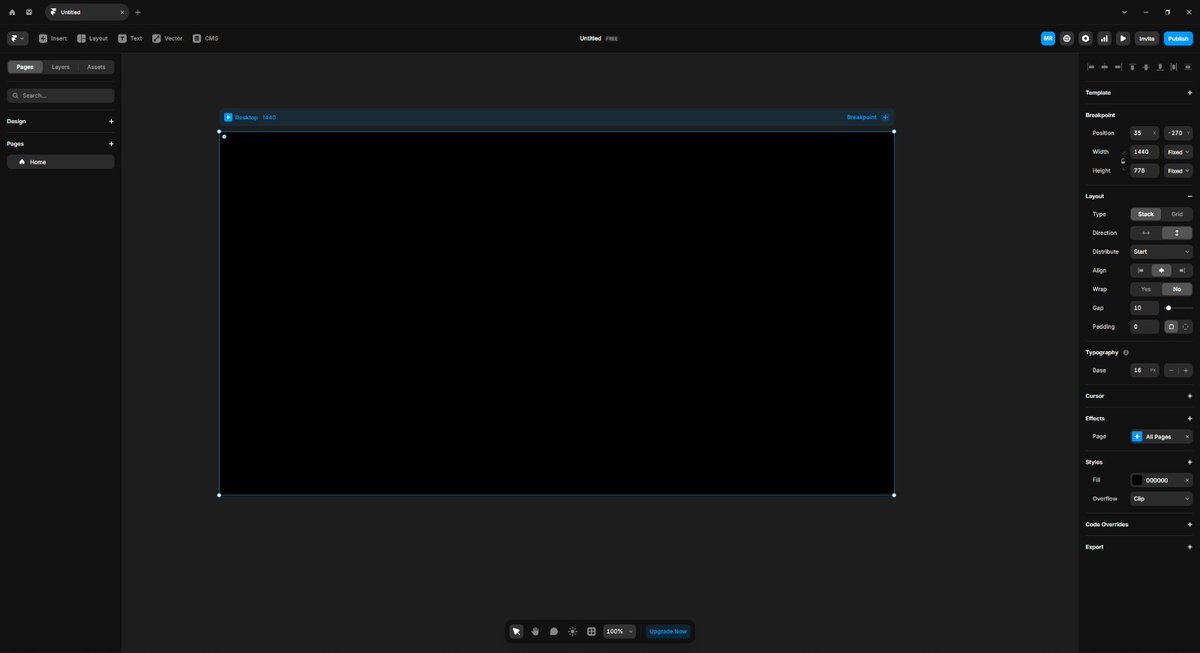This screenshot has width=1200, height=653.
Task: Open the inbox icon beside home
Action: click(29, 12)
